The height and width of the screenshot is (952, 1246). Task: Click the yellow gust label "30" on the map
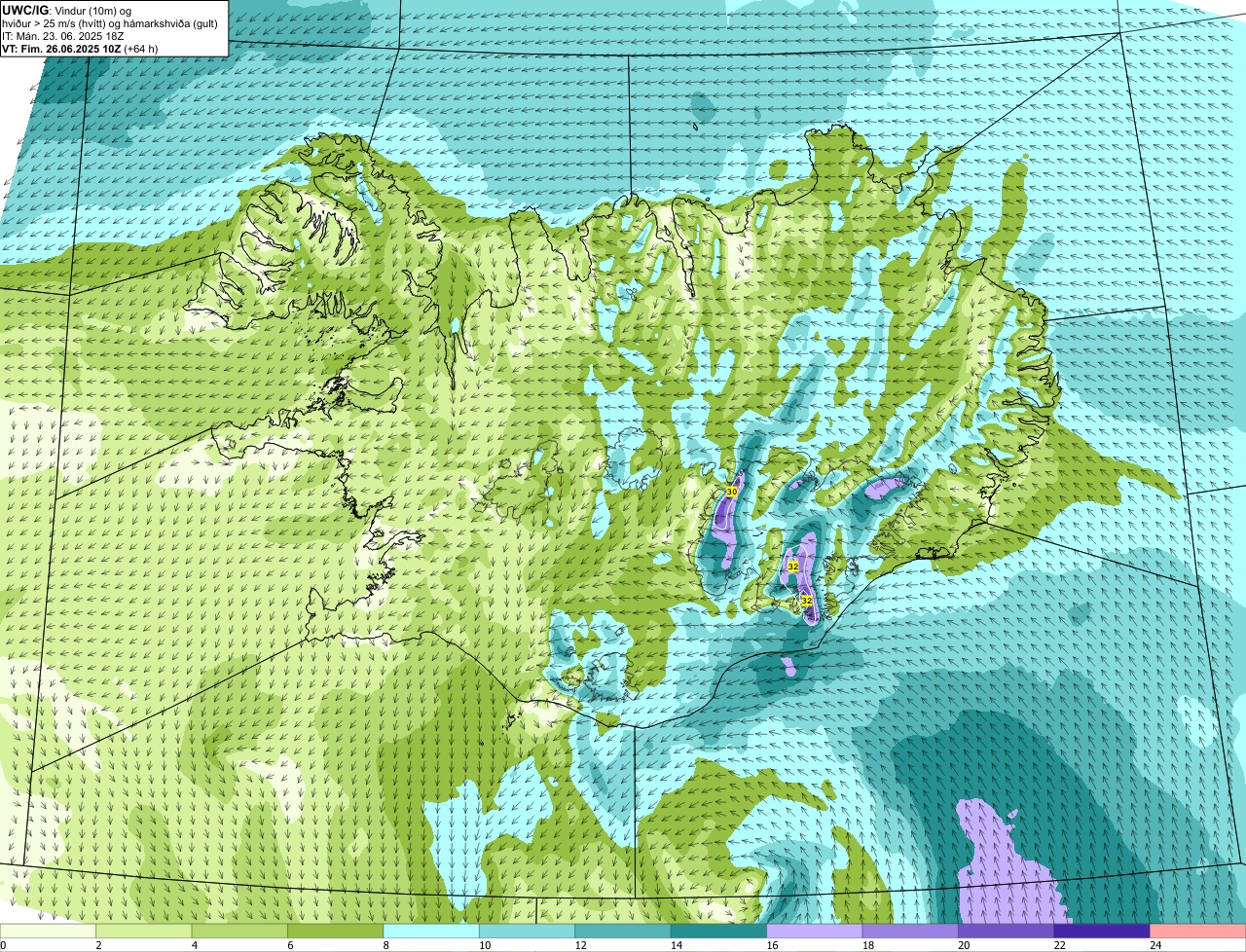pyautogui.click(x=731, y=492)
